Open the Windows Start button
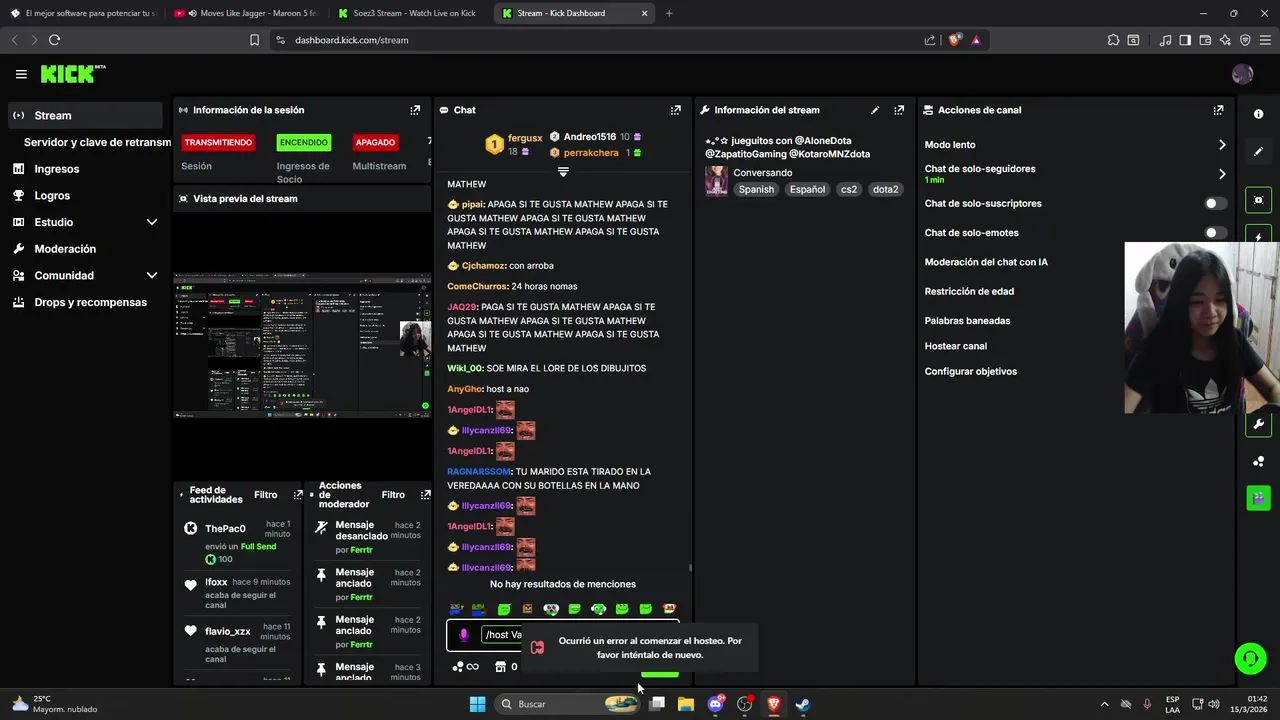The width and height of the screenshot is (1280, 720). pos(477,704)
